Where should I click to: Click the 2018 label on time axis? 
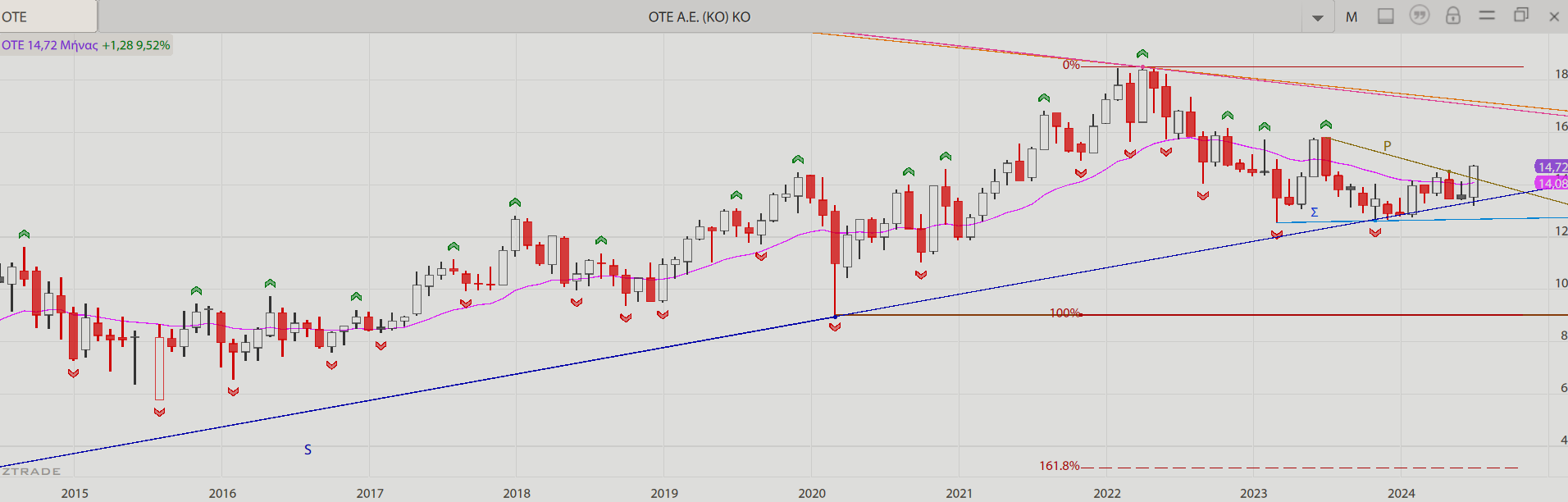coord(517,493)
